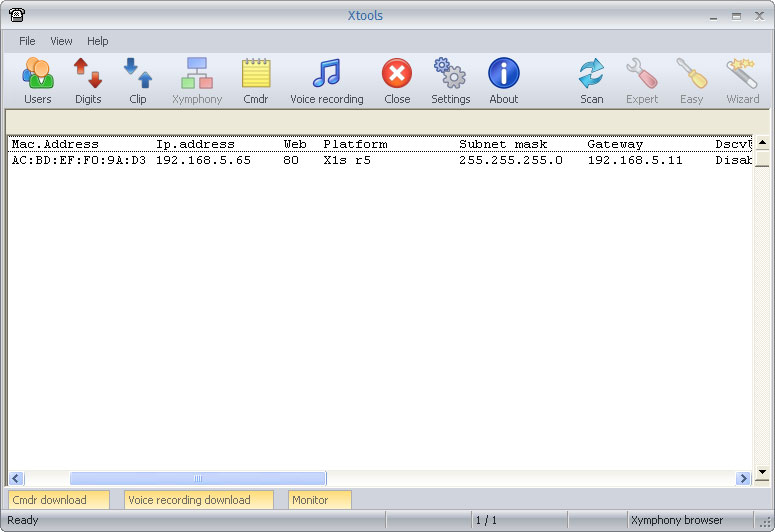Image resolution: width=775 pixels, height=532 pixels.
Task: Click the horizontal scrollbar left arrow
Action: pos(17,479)
